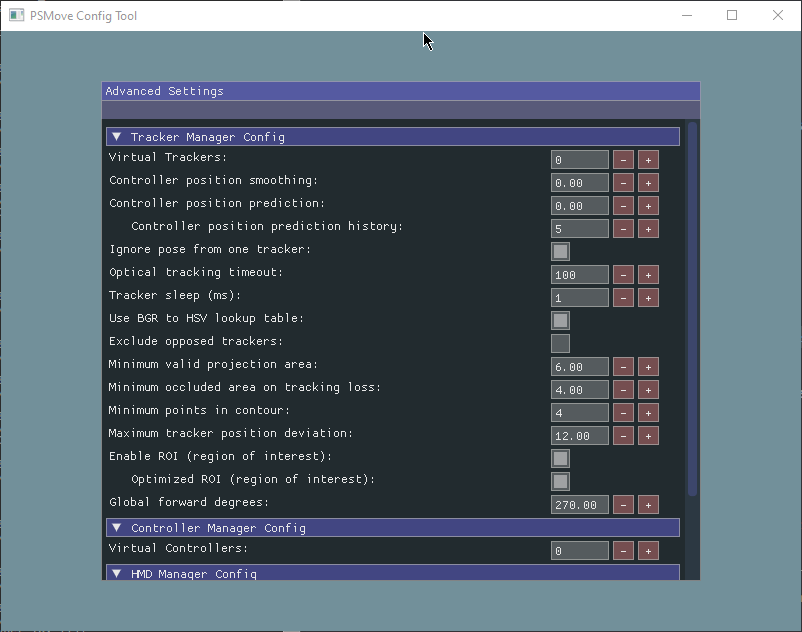
Task: Maximize the PSMove Config Tool window
Action: [x=732, y=15]
